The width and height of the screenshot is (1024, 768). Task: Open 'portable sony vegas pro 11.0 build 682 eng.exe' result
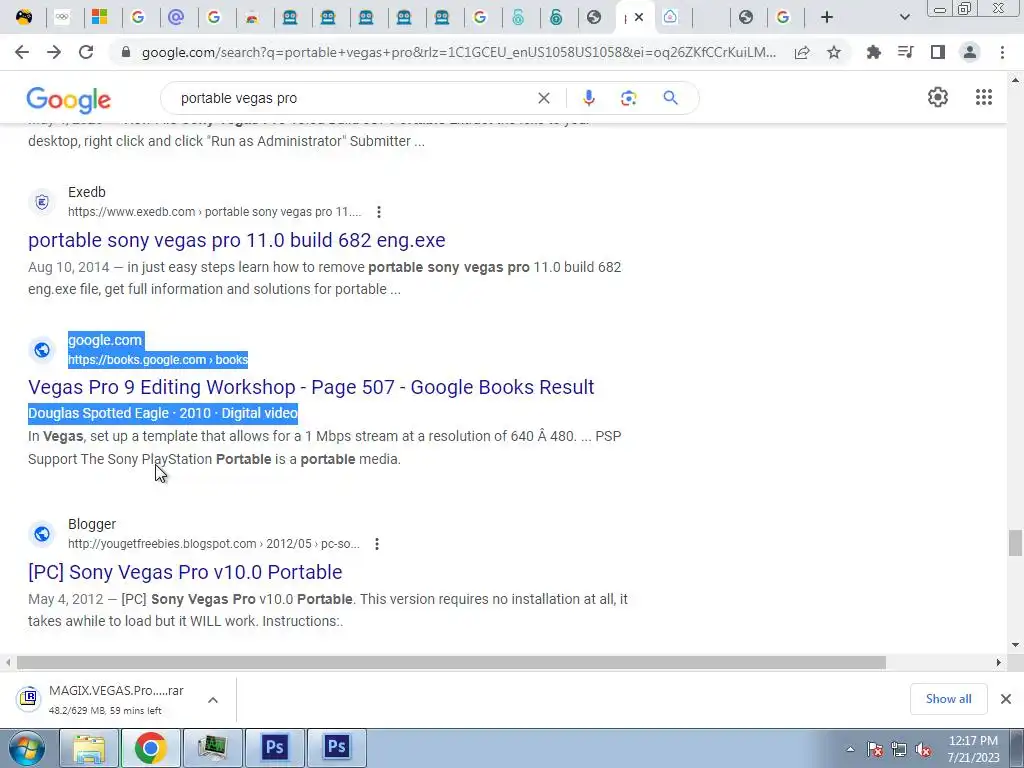[236, 240]
